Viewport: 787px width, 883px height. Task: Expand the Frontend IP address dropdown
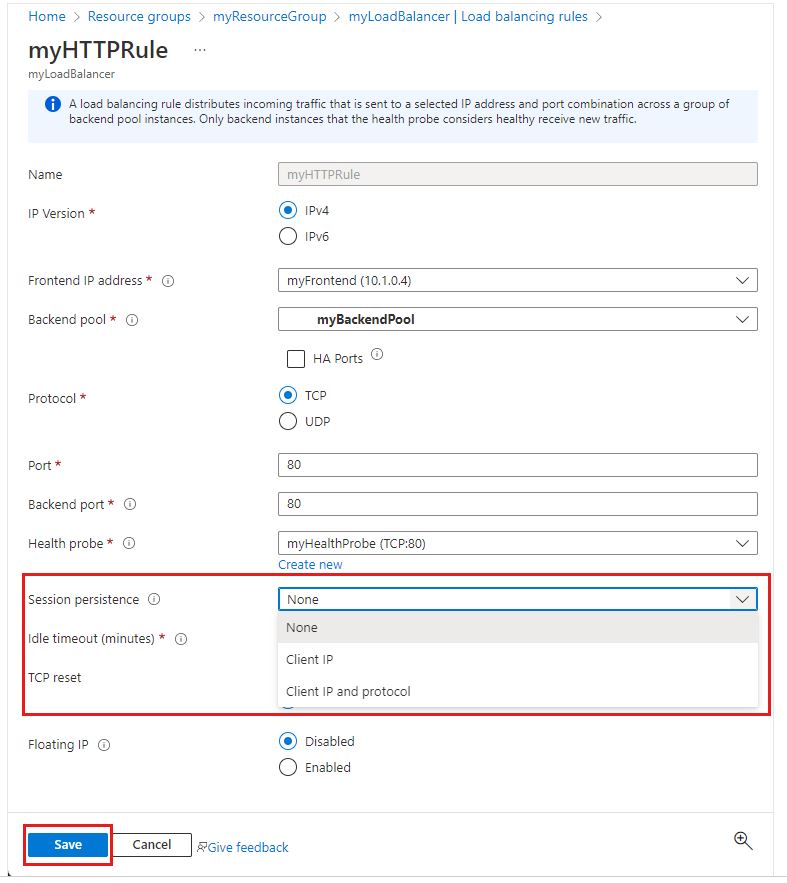click(x=517, y=281)
